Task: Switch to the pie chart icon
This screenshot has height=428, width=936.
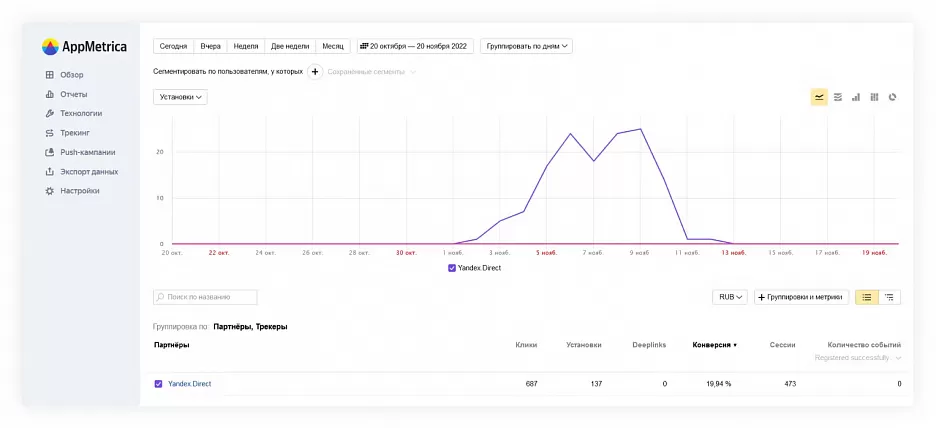Action: tap(892, 97)
